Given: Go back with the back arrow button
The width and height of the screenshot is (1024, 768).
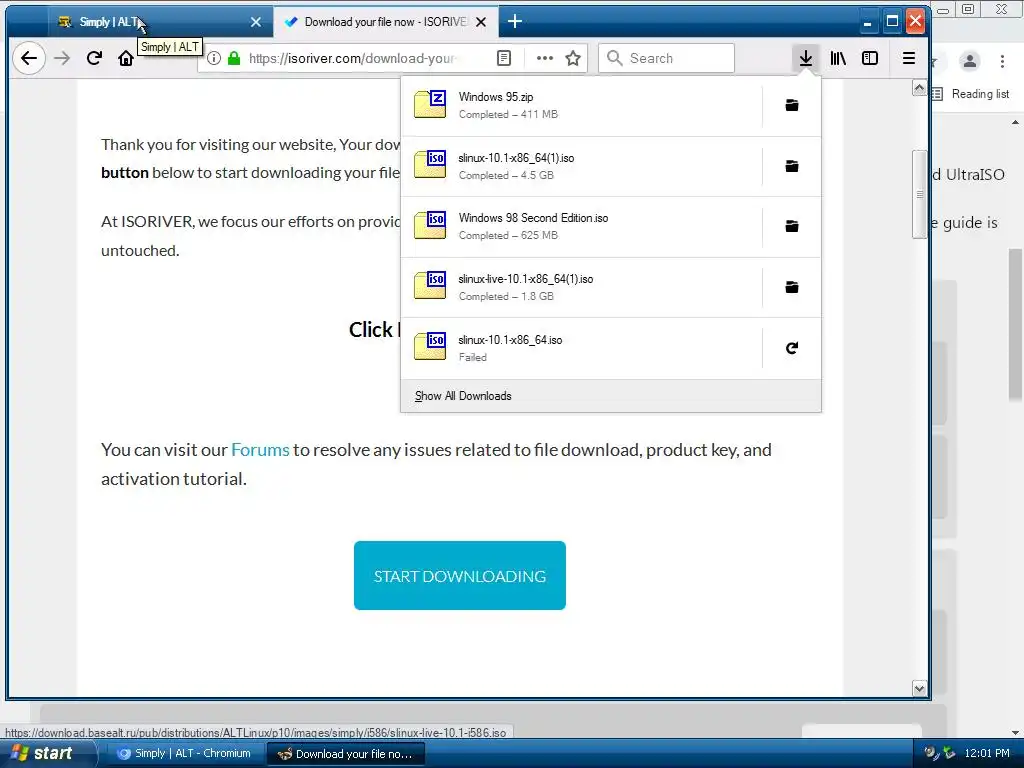Looking at the screenshot, I should 29,59.
